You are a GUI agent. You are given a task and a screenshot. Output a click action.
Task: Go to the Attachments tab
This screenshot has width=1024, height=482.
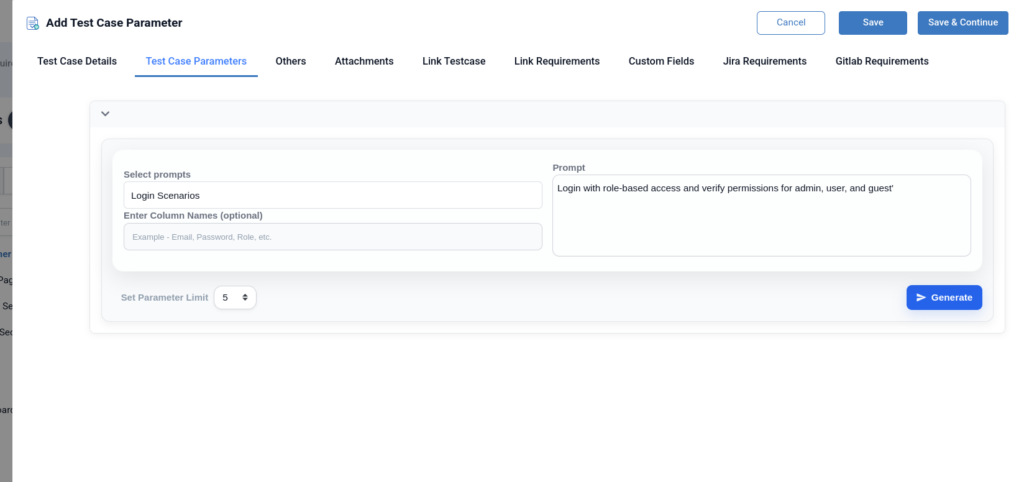click(x=364, y=61)
